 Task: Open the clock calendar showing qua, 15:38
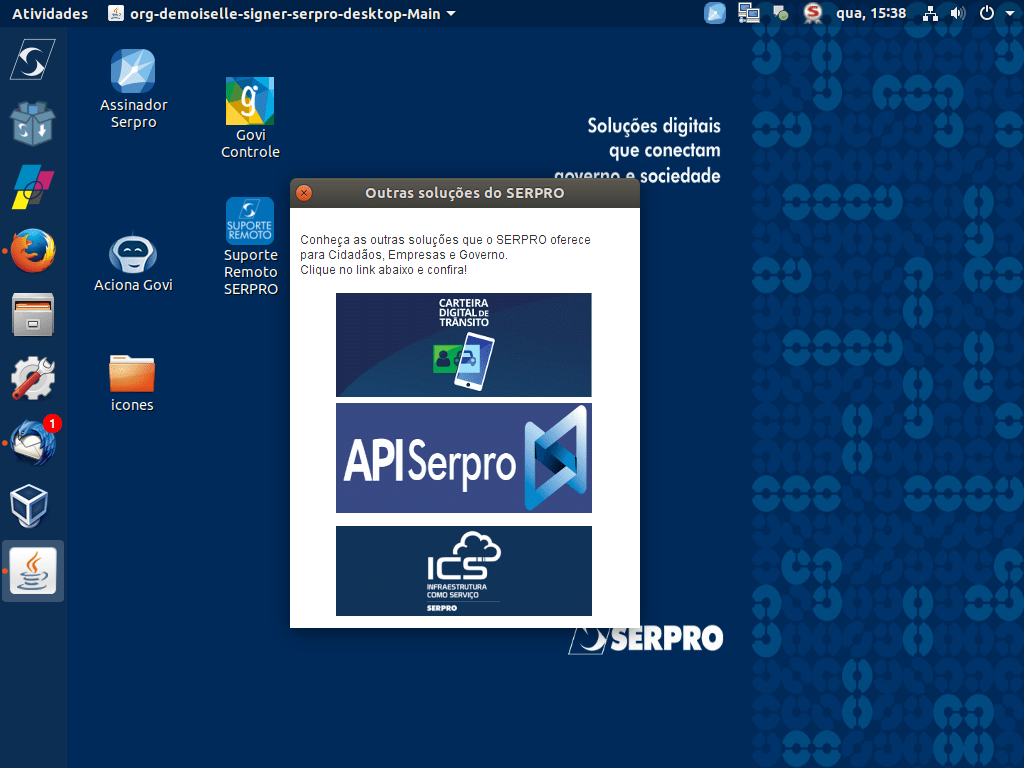point(871,13)
